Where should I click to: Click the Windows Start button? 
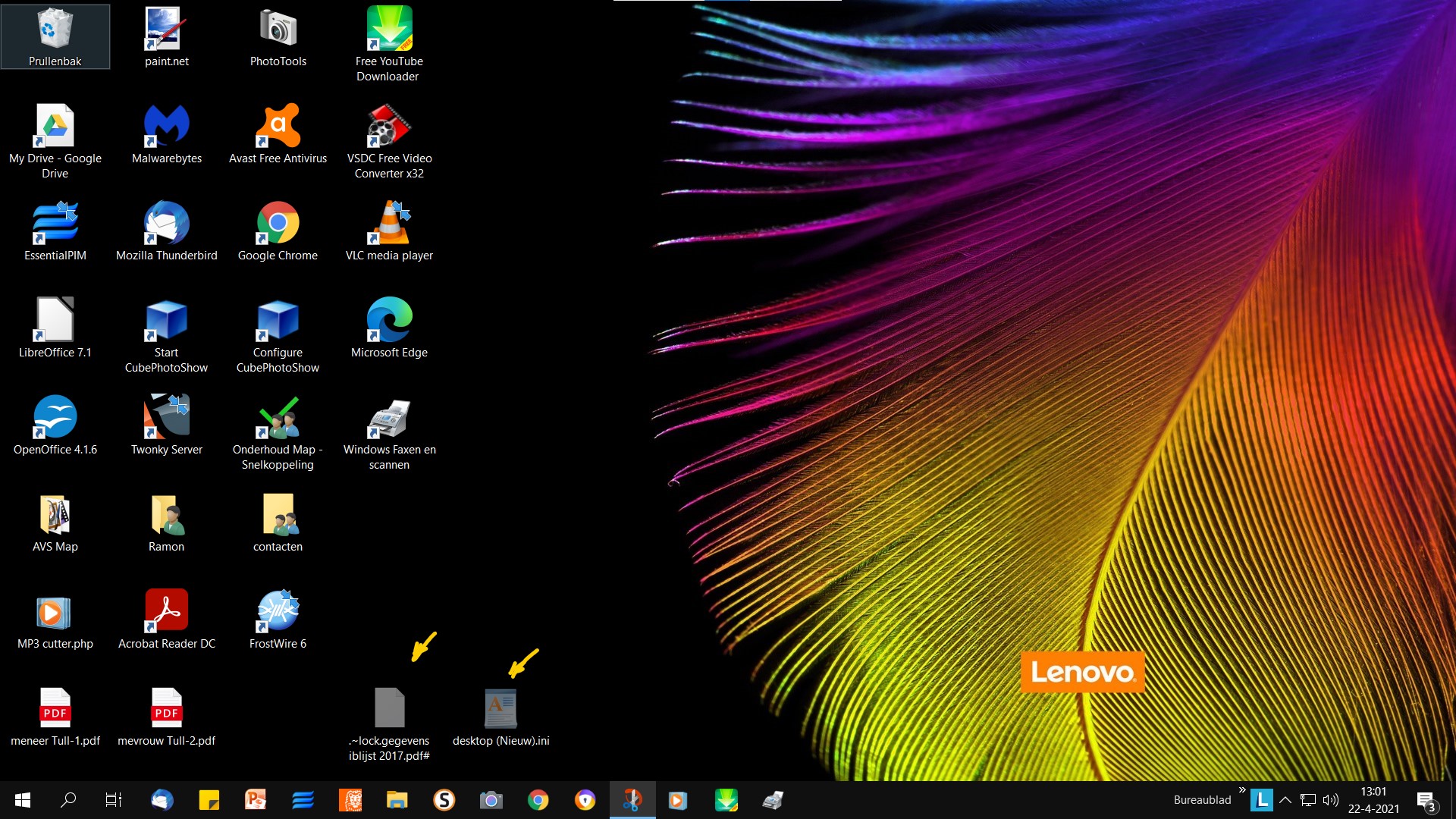[23, 800]
